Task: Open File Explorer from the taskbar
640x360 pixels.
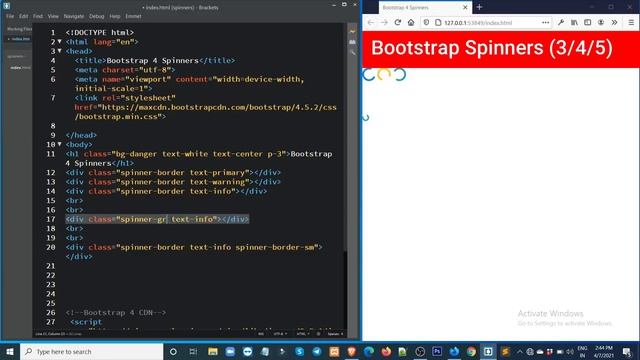Action: pos(213,351)
